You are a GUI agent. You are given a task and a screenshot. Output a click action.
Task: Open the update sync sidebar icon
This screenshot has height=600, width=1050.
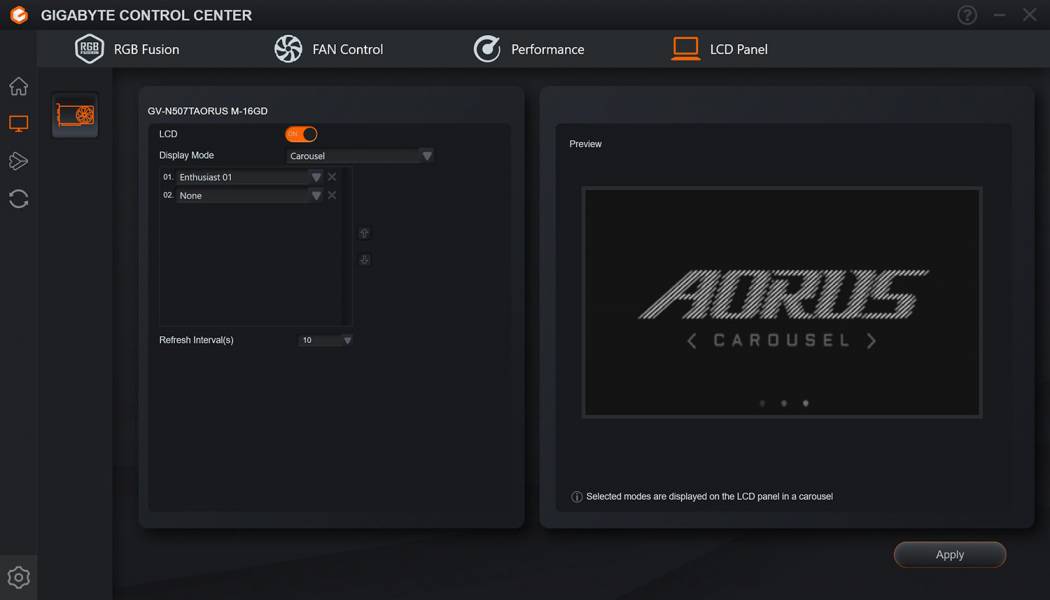[19, 199]
